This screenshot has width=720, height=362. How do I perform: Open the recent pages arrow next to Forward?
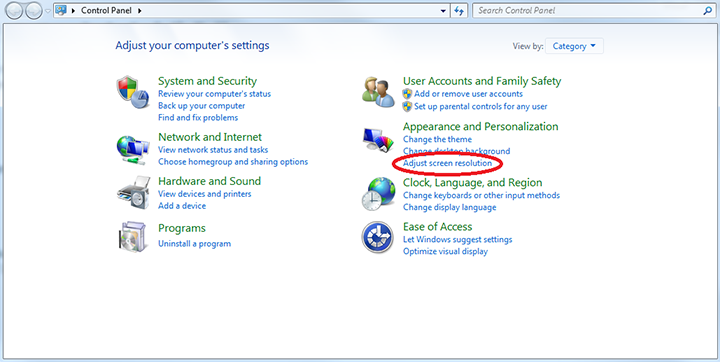click(47, 11)
